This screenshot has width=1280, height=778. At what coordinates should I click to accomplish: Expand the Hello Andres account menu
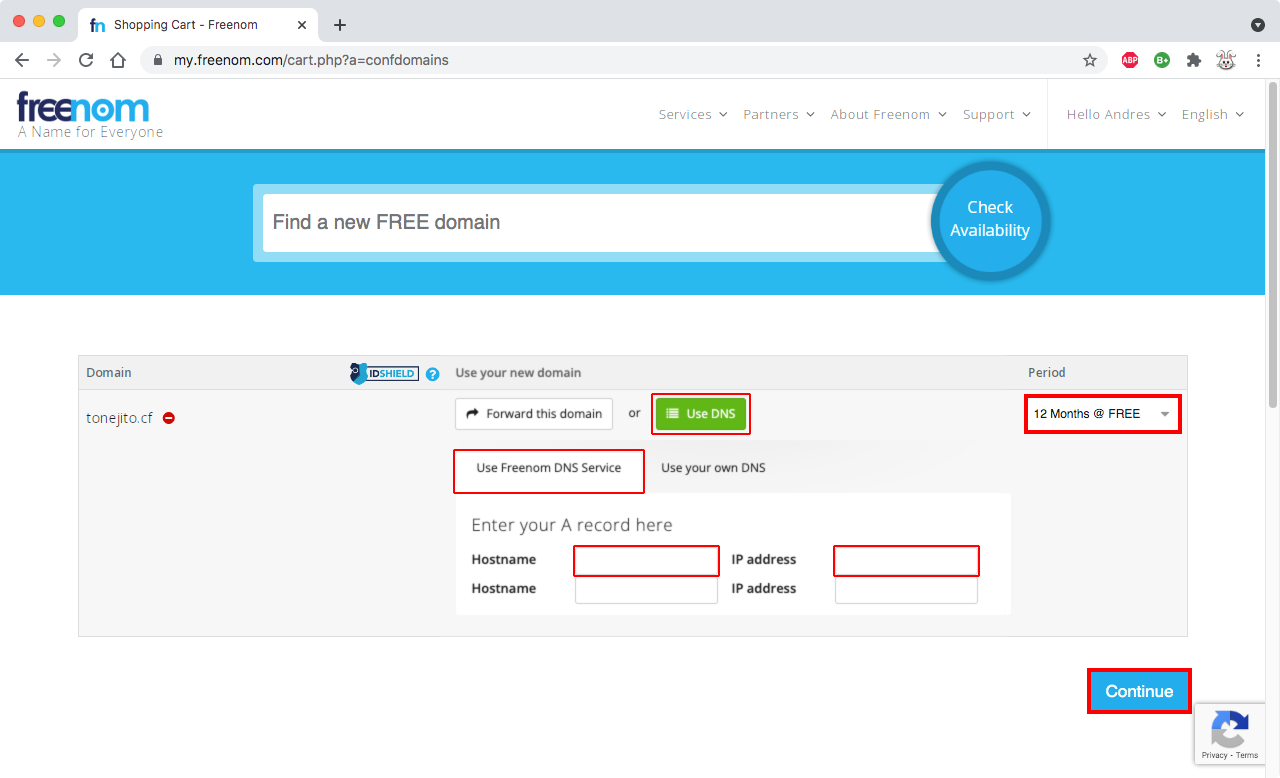tap(1116, 114)
